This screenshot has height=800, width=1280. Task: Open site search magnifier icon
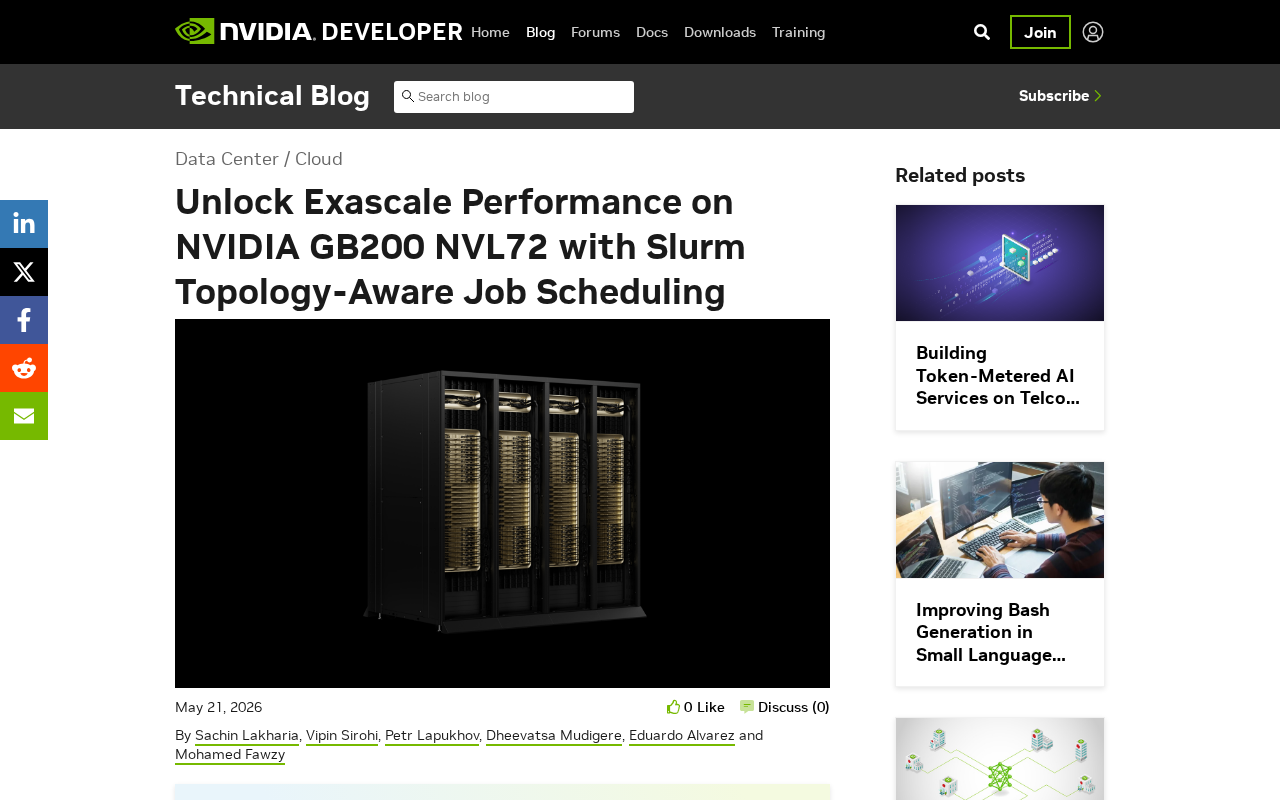[982, 32]
